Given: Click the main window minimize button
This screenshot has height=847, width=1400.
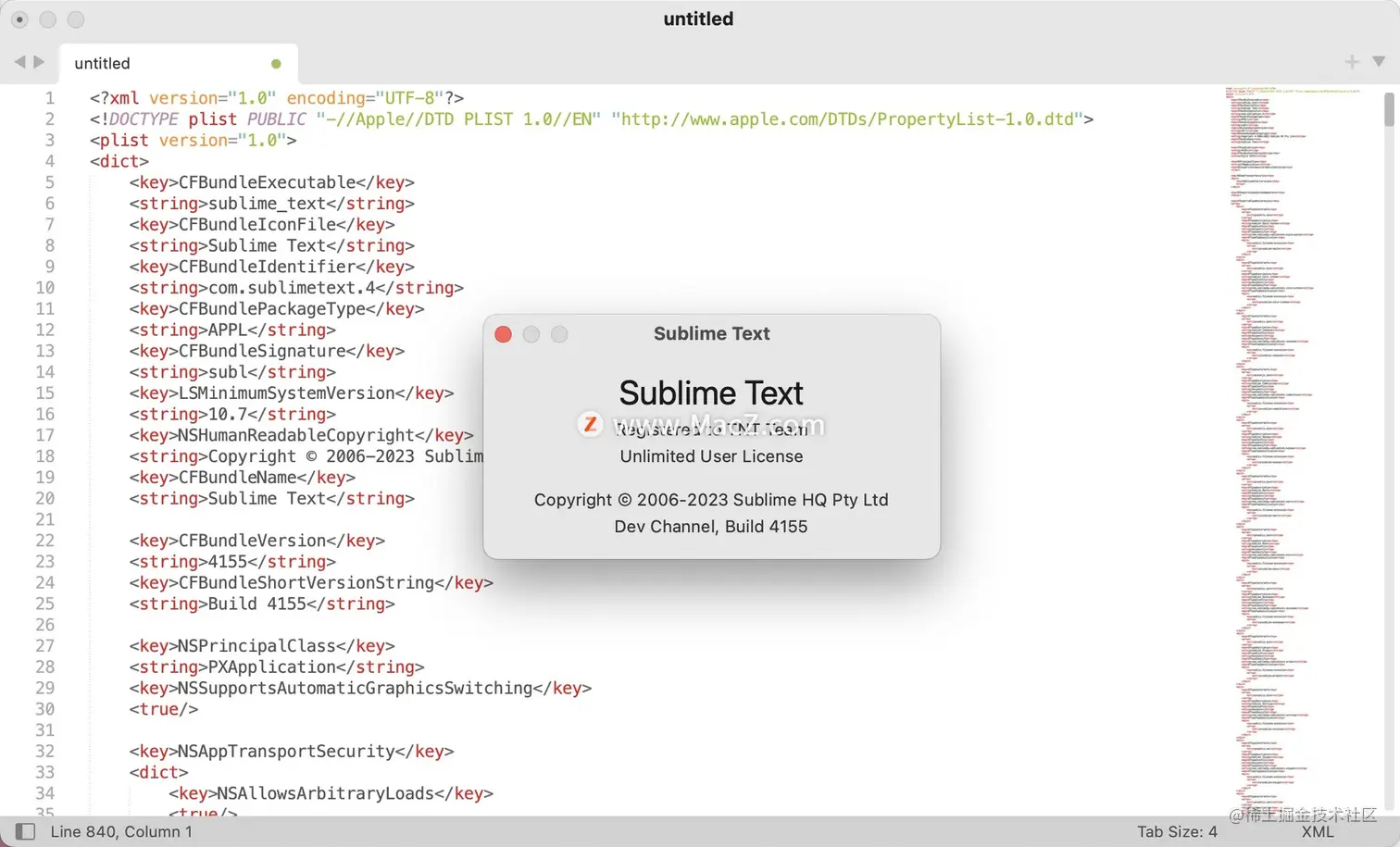Looking at the screenshot, I should click(48, 19).
